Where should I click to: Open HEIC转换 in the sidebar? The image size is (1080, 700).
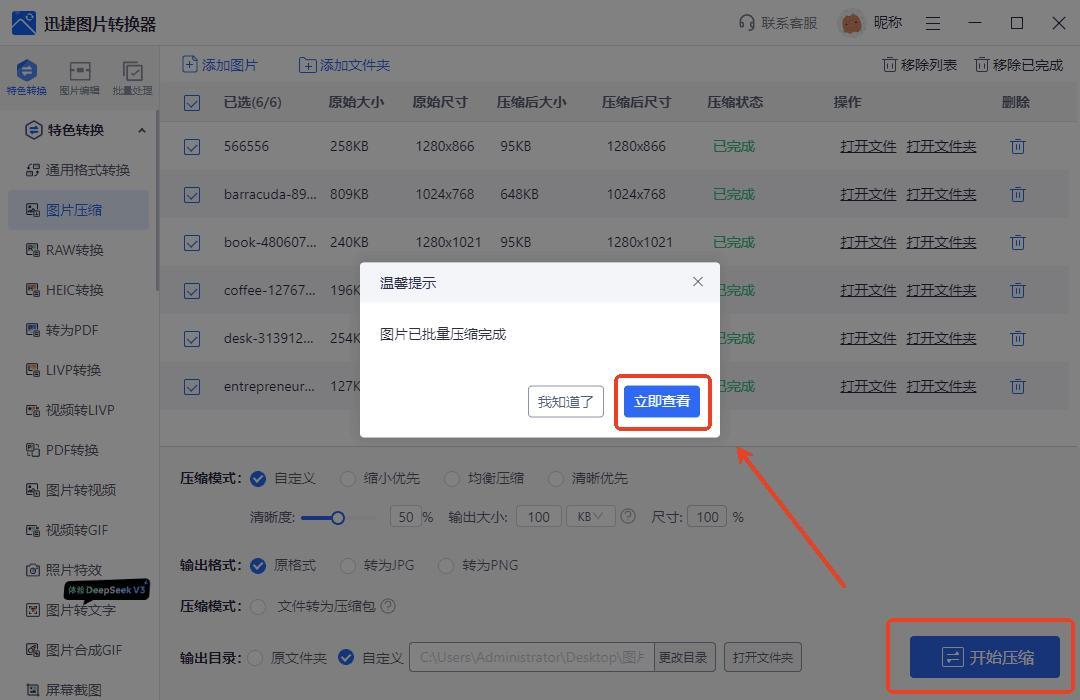tap(75, 290)
